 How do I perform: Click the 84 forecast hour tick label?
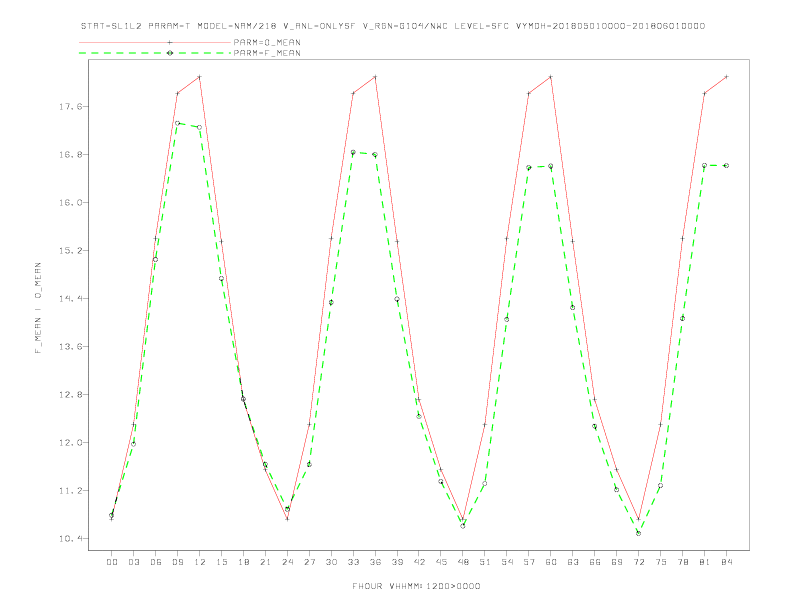click(x=726, y=562)
